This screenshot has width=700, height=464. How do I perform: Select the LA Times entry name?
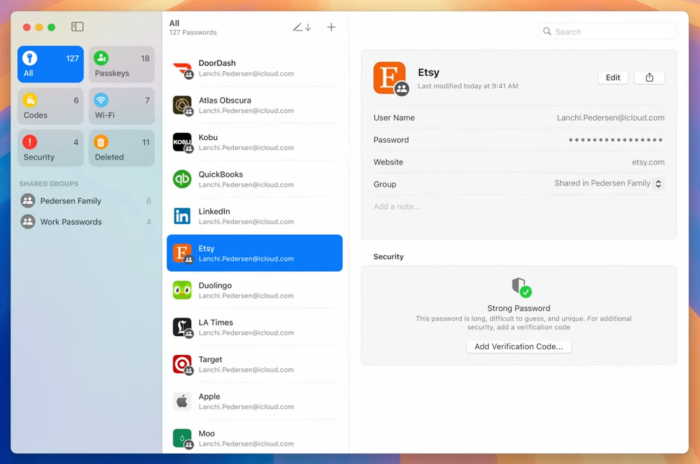216,322
